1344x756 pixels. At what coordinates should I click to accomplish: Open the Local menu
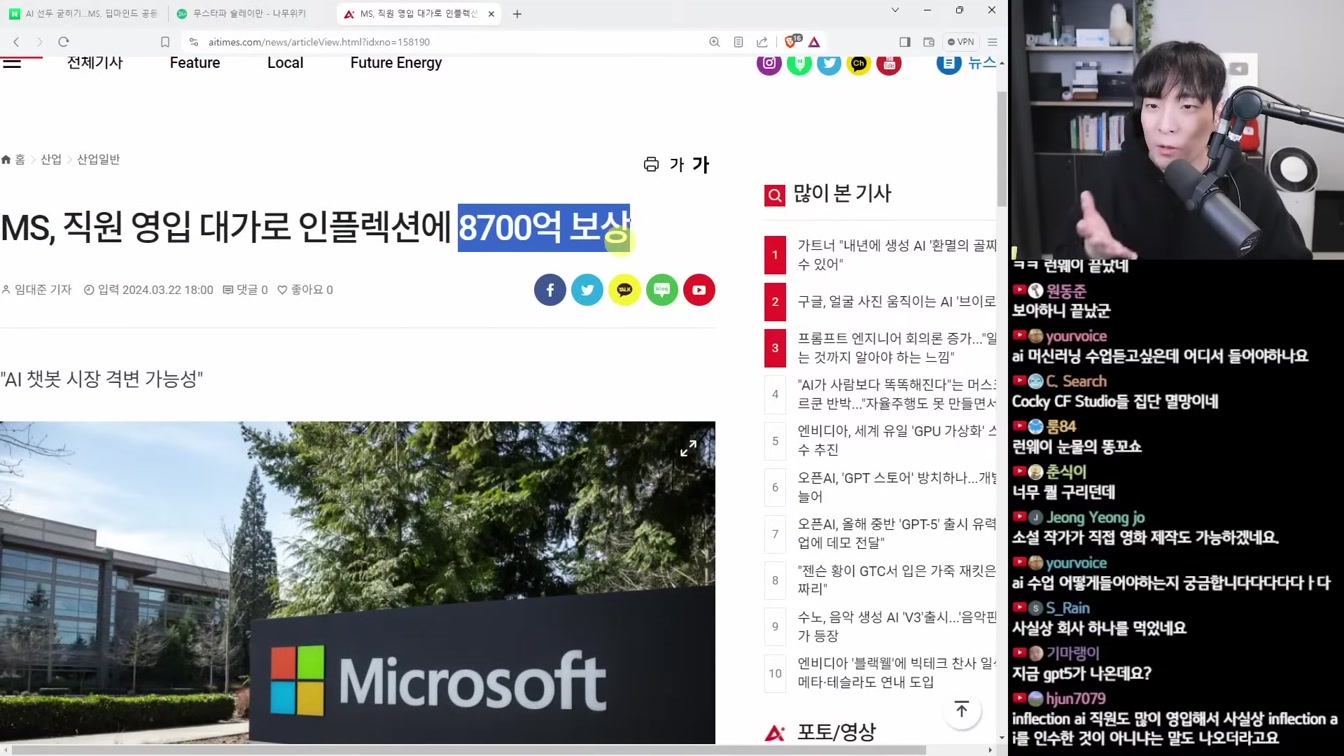click(285, 63)
